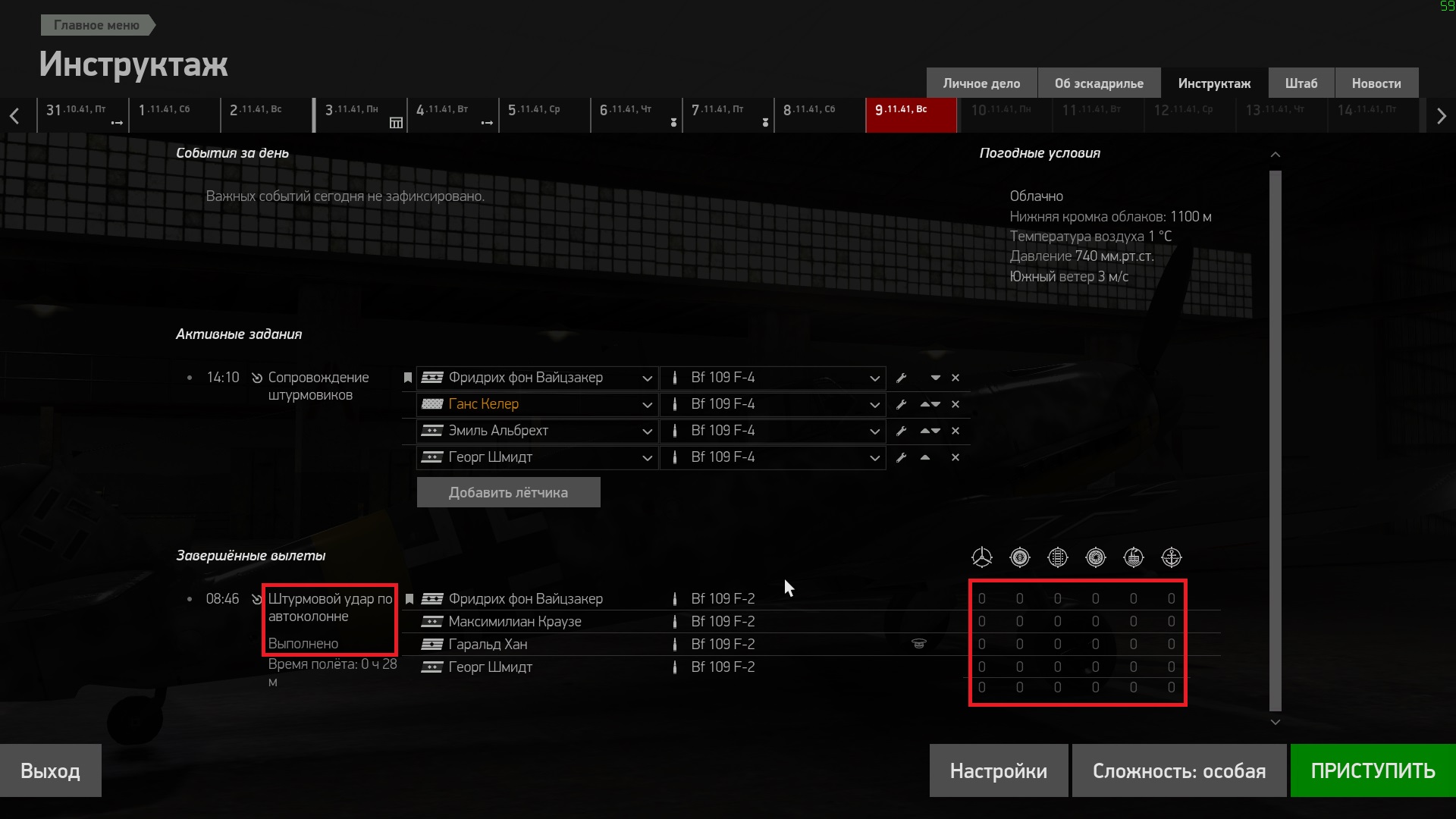Image resolution: width=1456 pixels, height=819 pixels.
Task: Switch to the Личное дело tab
Action: click(x=981, y=83)
